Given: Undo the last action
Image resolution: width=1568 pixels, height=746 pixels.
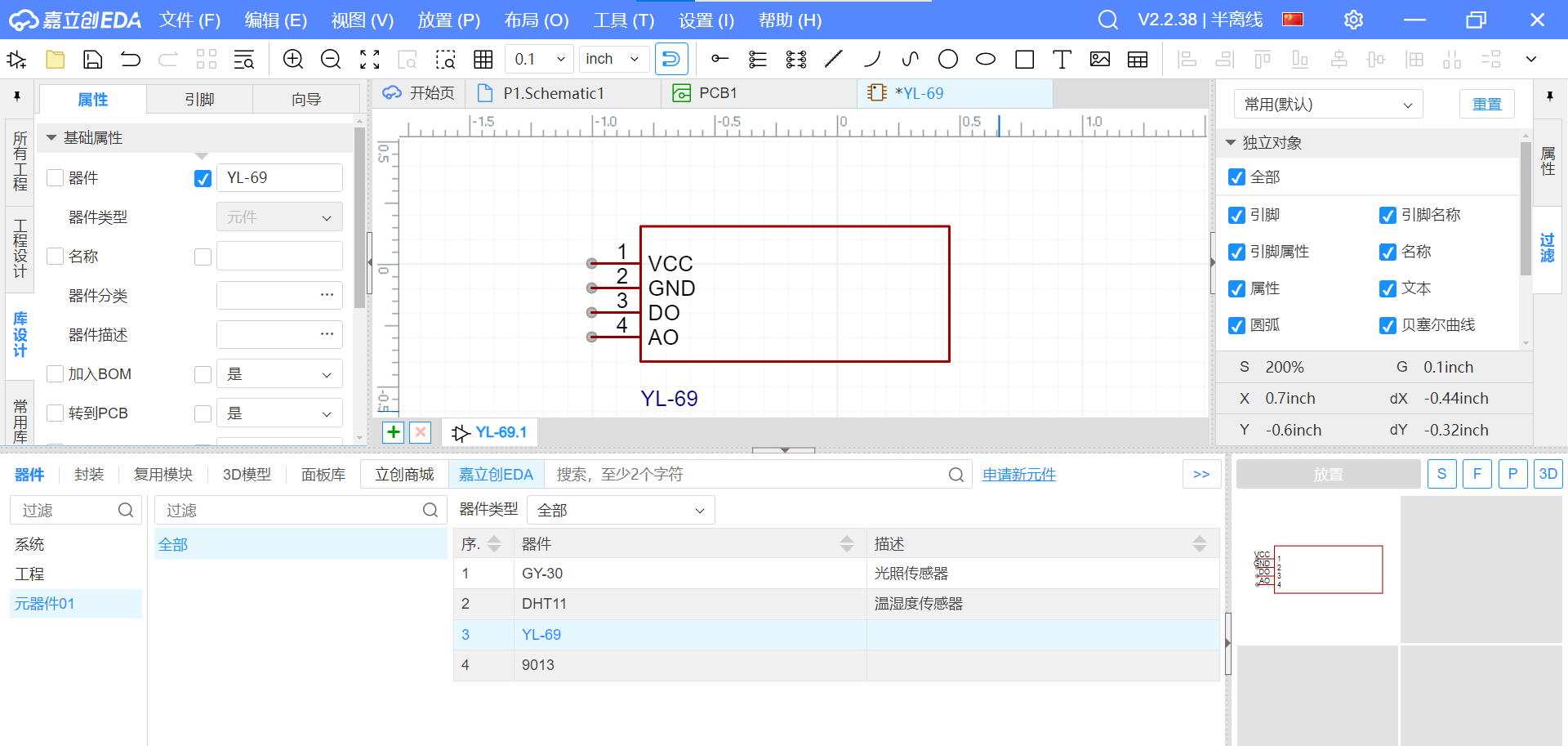Looking at the screenshot, I should (131, 59).
